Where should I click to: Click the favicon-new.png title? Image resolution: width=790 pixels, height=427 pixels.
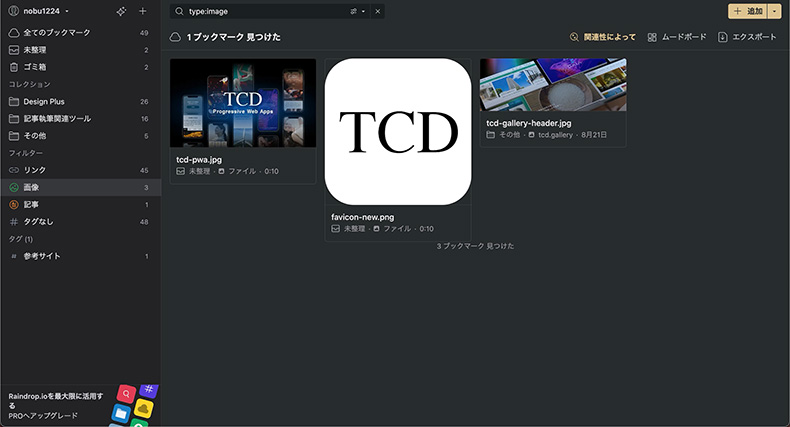tap(362, 217)
